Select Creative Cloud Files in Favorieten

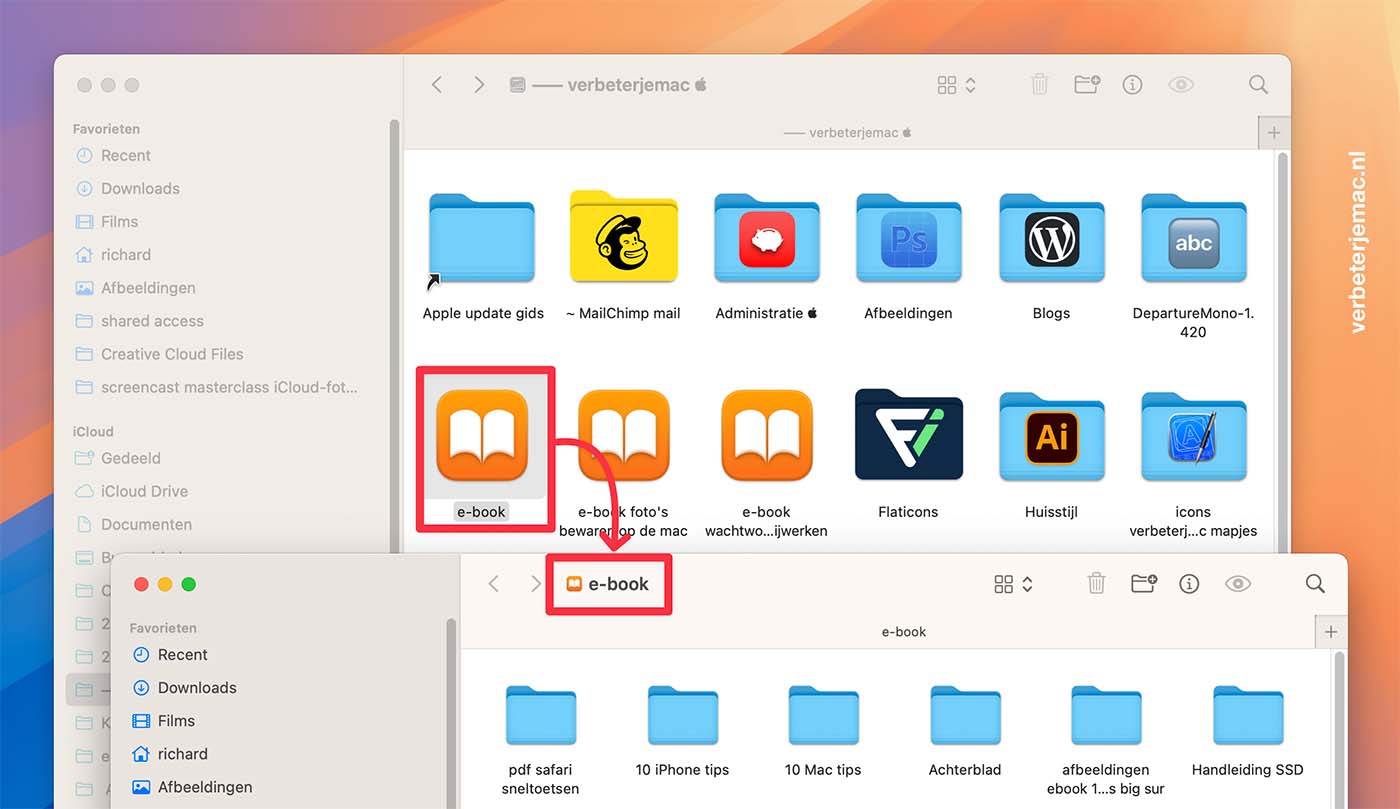click(x=171, y=354)
